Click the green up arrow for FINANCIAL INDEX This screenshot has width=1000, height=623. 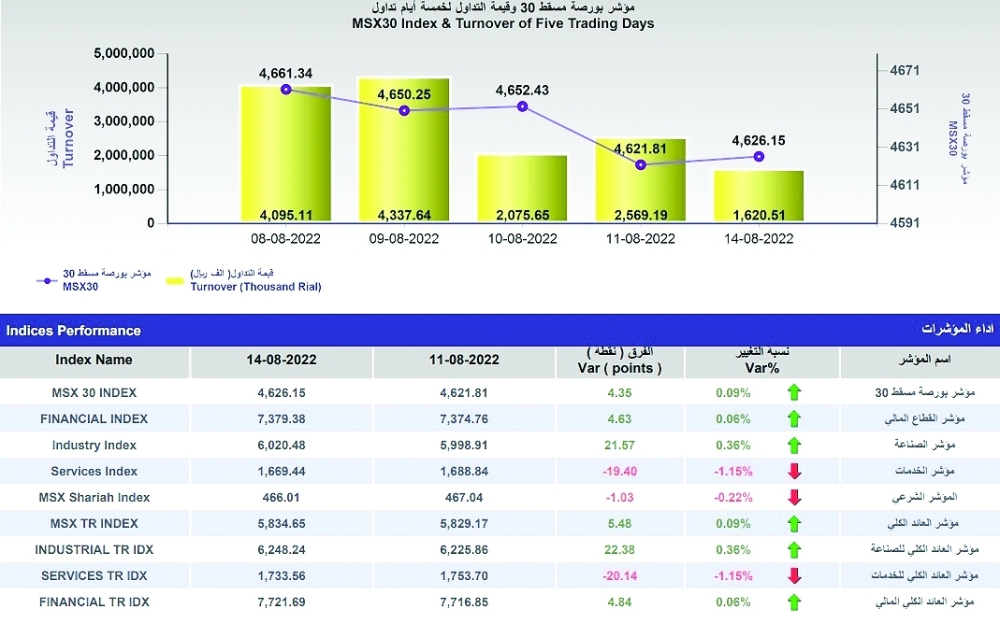pos(795,419)
